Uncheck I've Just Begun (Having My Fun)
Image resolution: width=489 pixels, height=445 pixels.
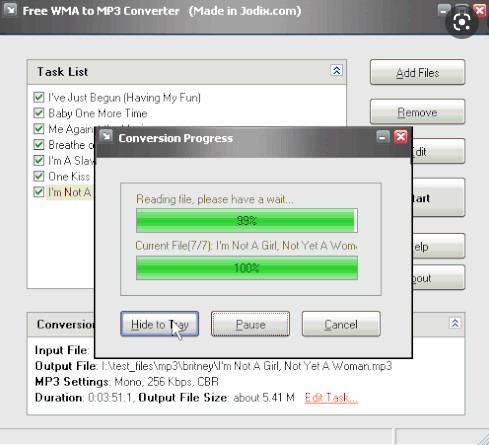pos(39,97)
